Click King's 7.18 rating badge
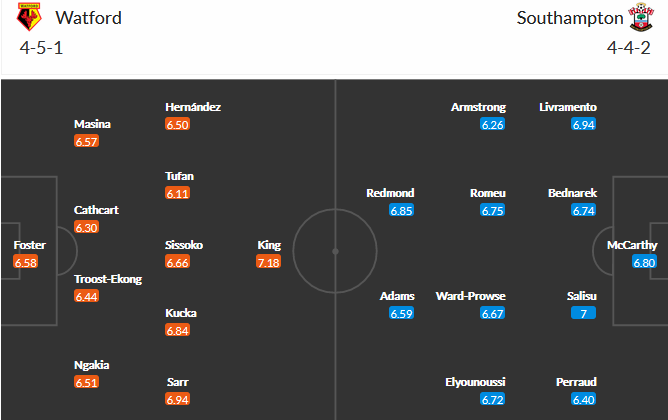Screen dimensions: 668x420 269,262
